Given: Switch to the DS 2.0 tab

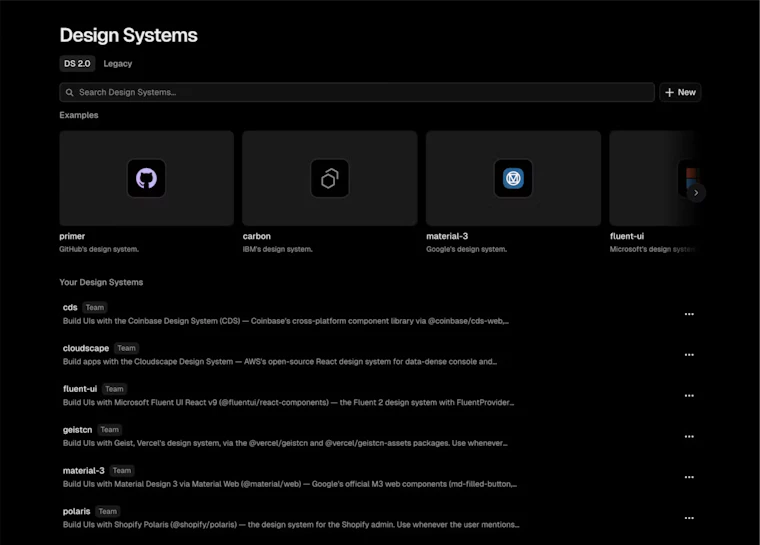Looking at the screenshot, I should pos(77,64).
